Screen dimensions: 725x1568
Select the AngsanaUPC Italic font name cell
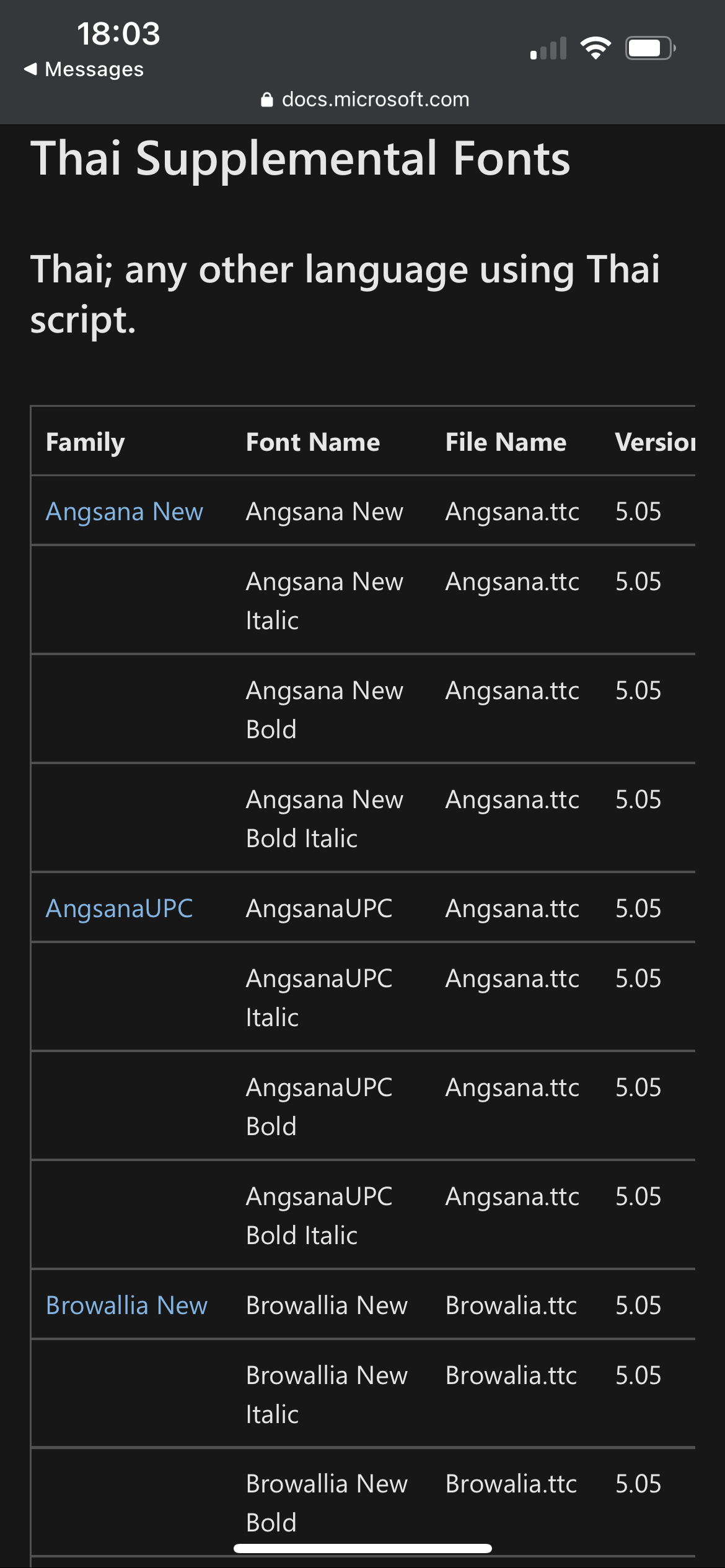click(319, 998)
